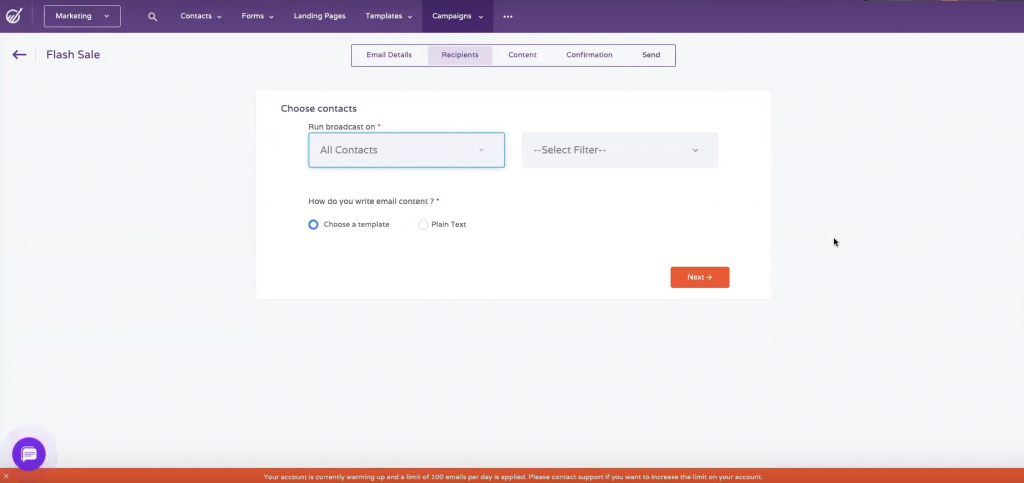Expand the Contacts menu
Viewport: 1024px width, 483px height.
click(x=201, y=17)
